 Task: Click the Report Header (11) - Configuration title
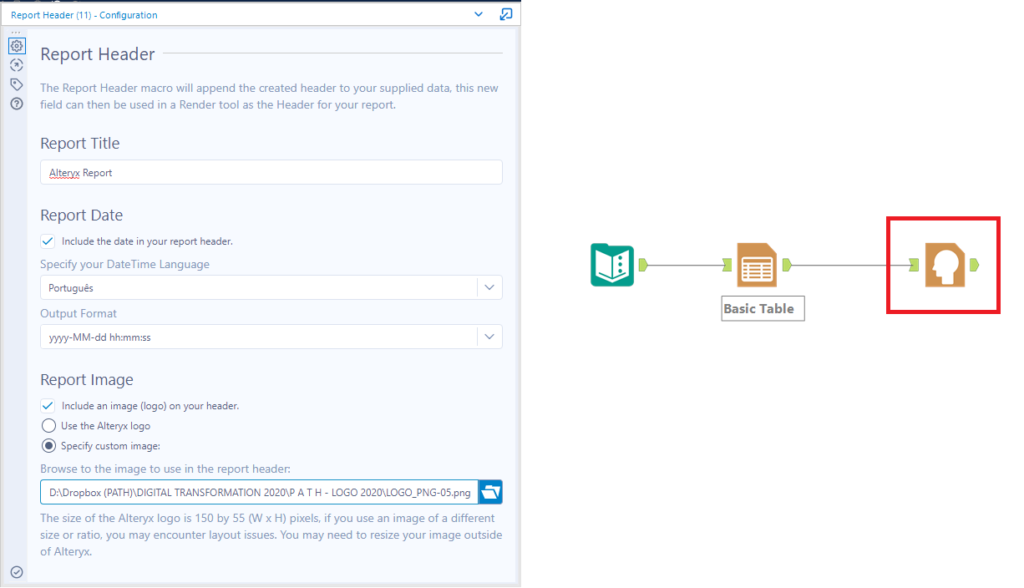(84, 15)
